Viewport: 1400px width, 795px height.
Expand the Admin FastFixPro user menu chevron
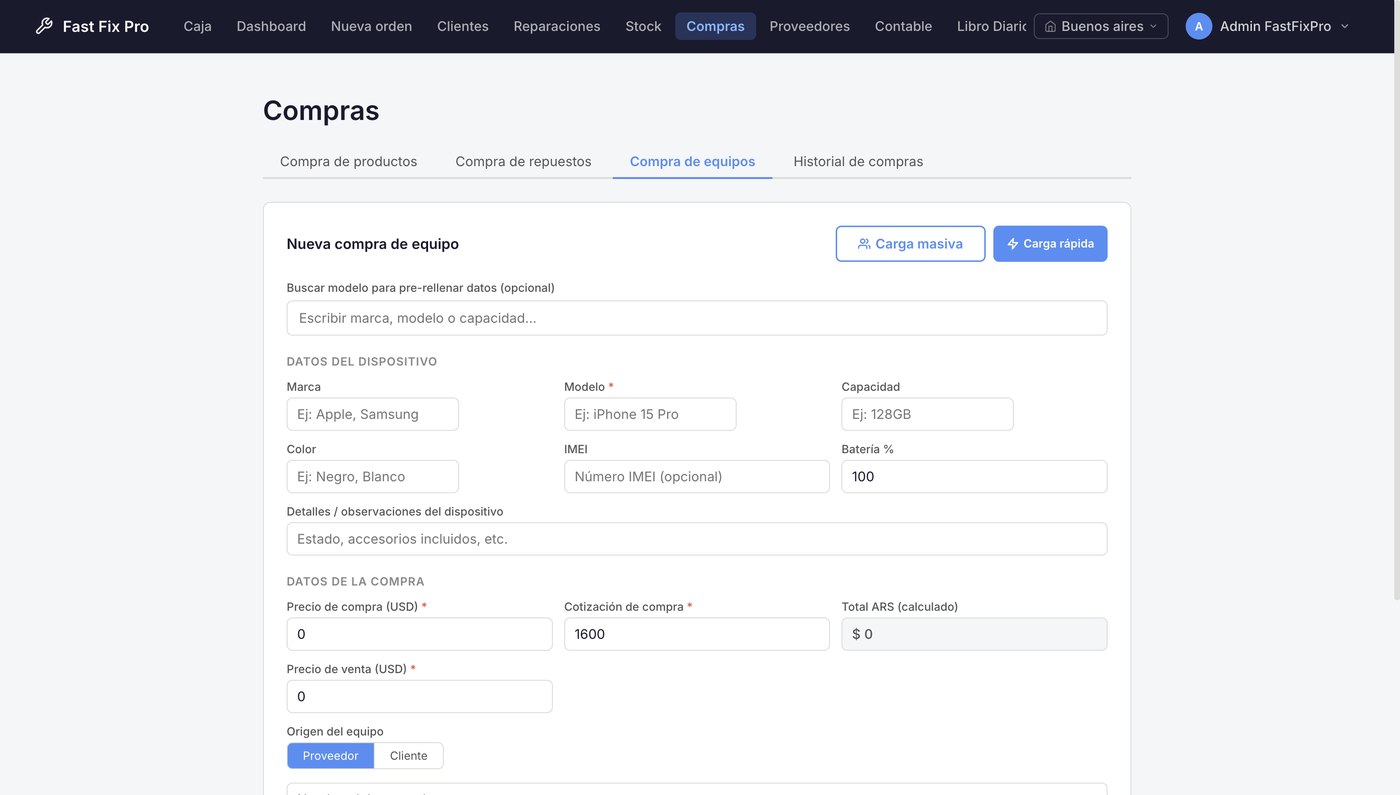(1344, 26)
